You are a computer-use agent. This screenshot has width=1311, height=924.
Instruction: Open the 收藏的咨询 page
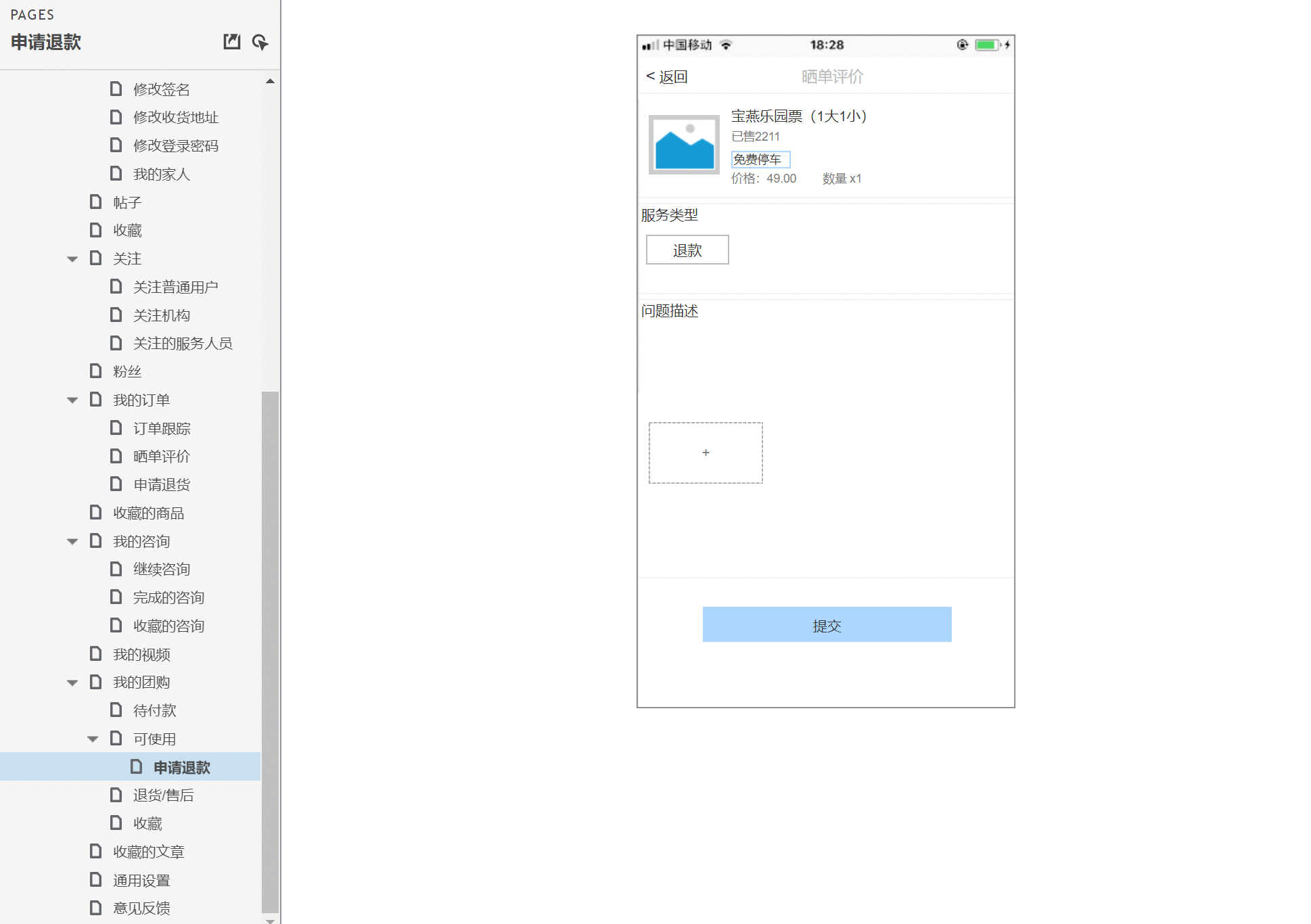coord(169,626)
